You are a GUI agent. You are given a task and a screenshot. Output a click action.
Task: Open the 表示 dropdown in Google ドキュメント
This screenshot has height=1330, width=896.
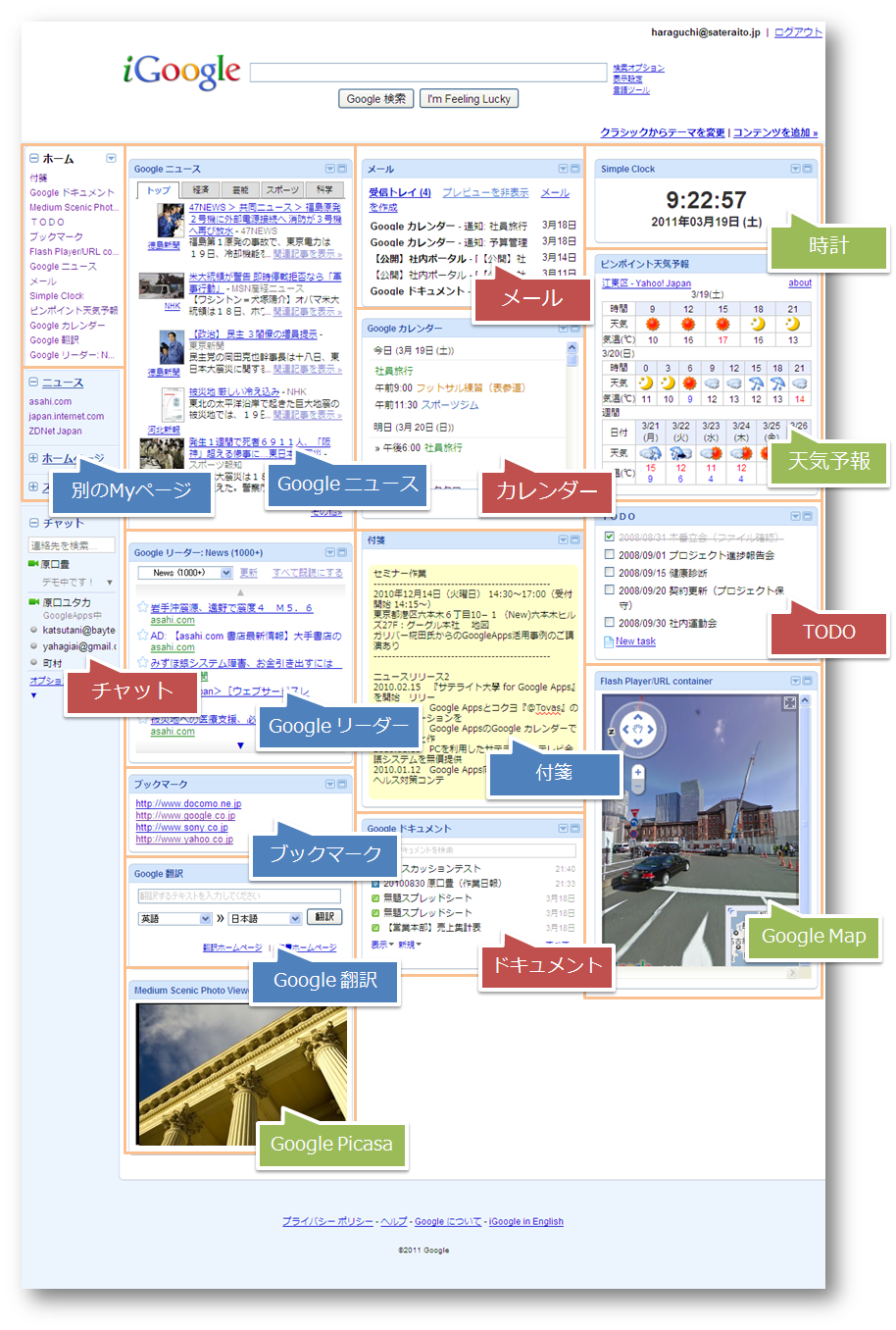382,945
